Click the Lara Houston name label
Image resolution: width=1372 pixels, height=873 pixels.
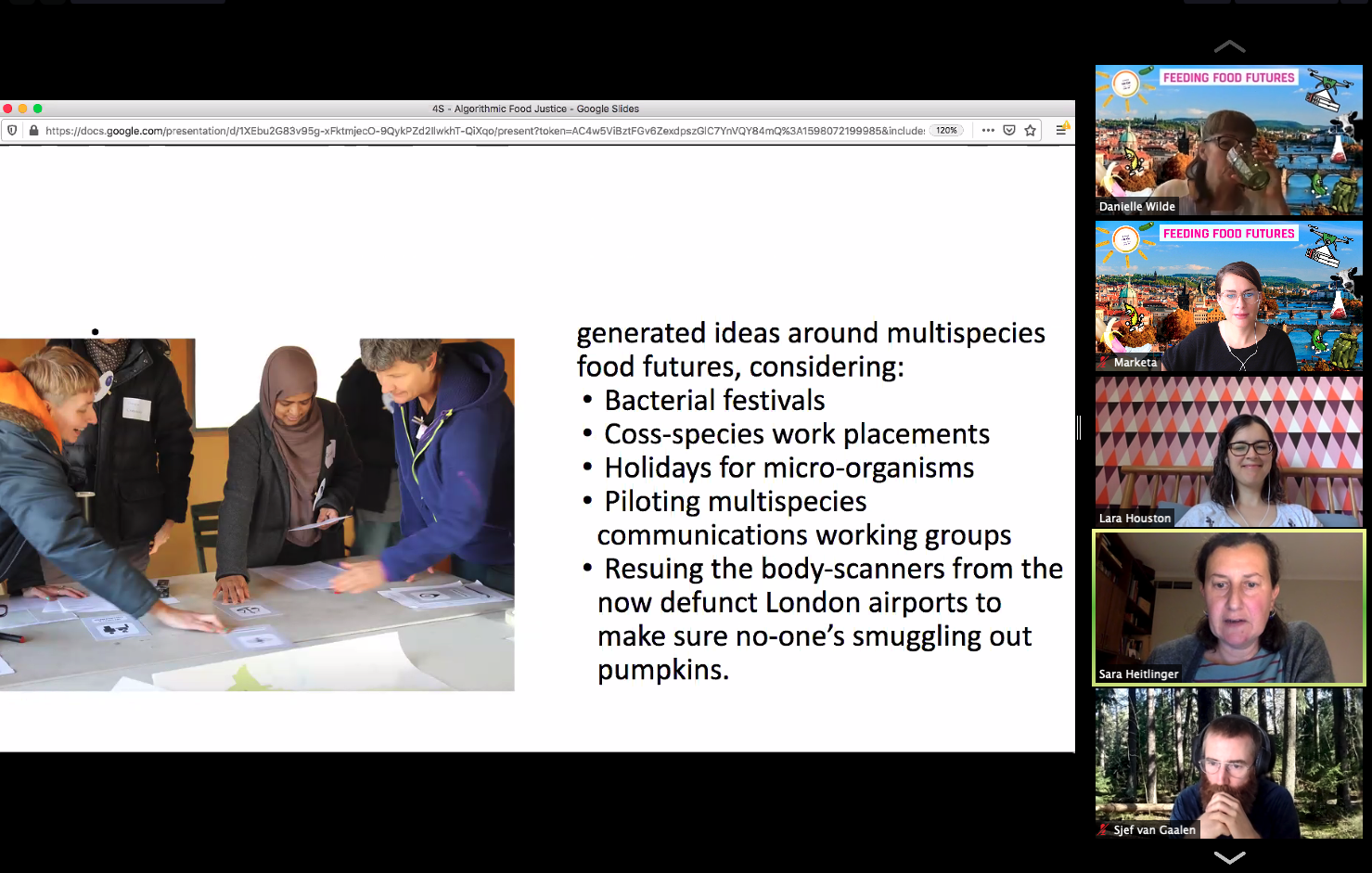click(1135, 519)
